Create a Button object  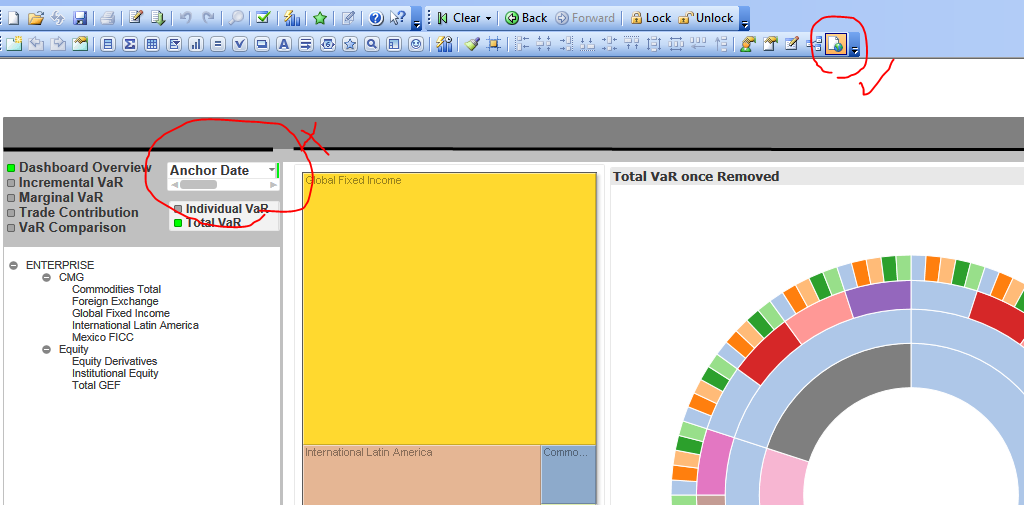tap(262, 44)
